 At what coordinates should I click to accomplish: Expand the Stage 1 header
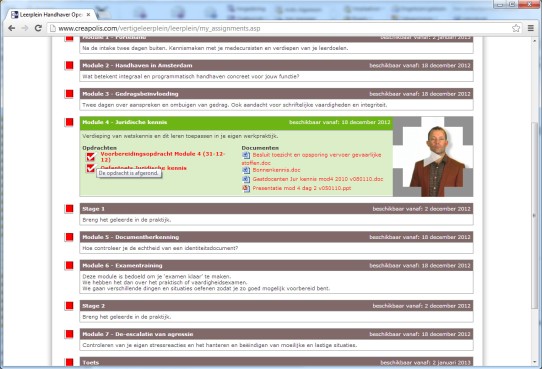click(276, 209)
